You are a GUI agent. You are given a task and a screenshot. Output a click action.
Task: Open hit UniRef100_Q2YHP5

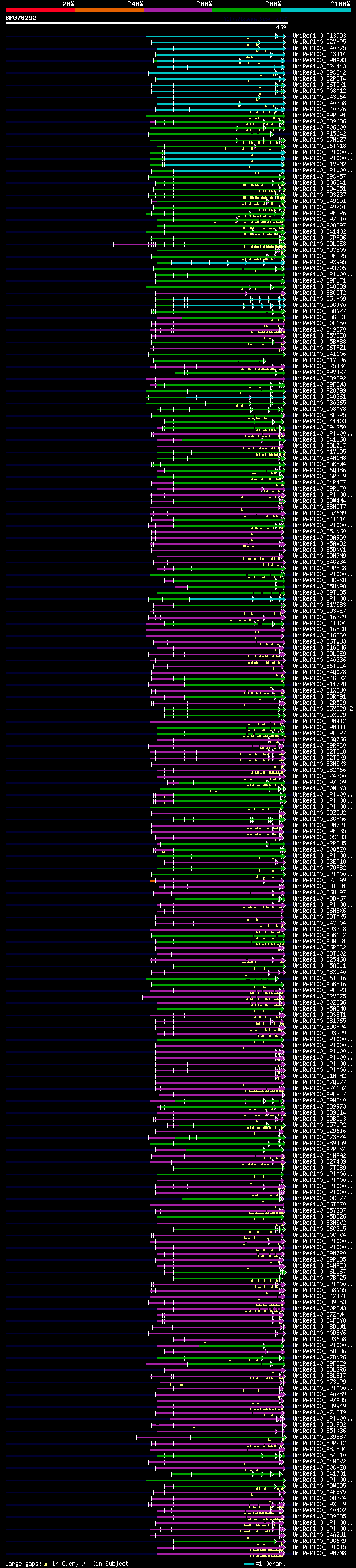click(319, 42)
